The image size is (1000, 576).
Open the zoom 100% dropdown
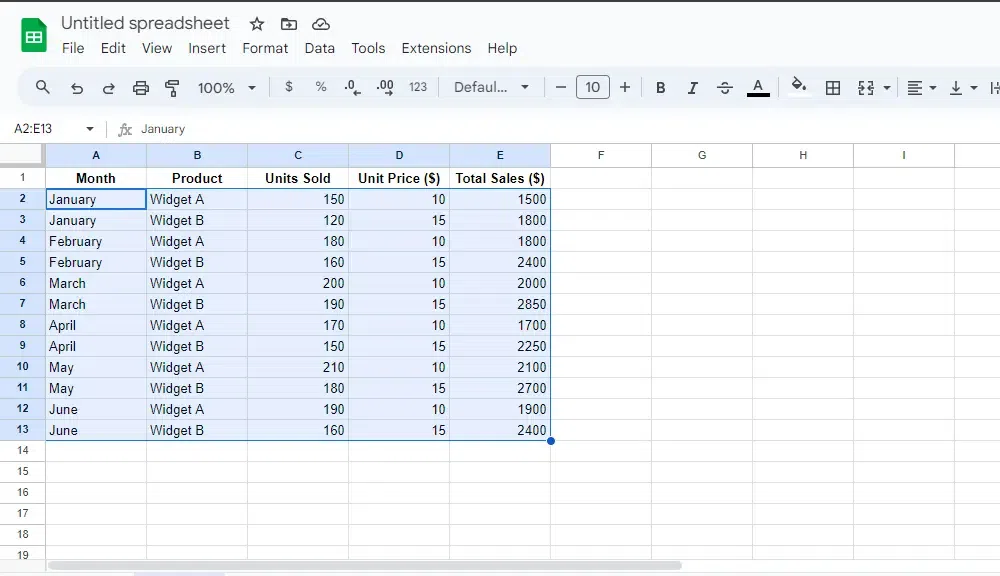[226, 88]
